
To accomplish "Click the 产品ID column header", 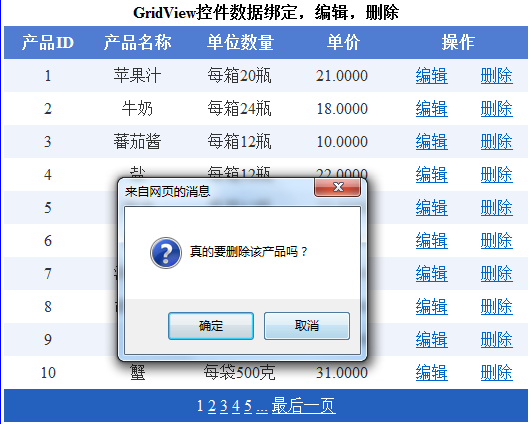I will (x=48, y=43).
